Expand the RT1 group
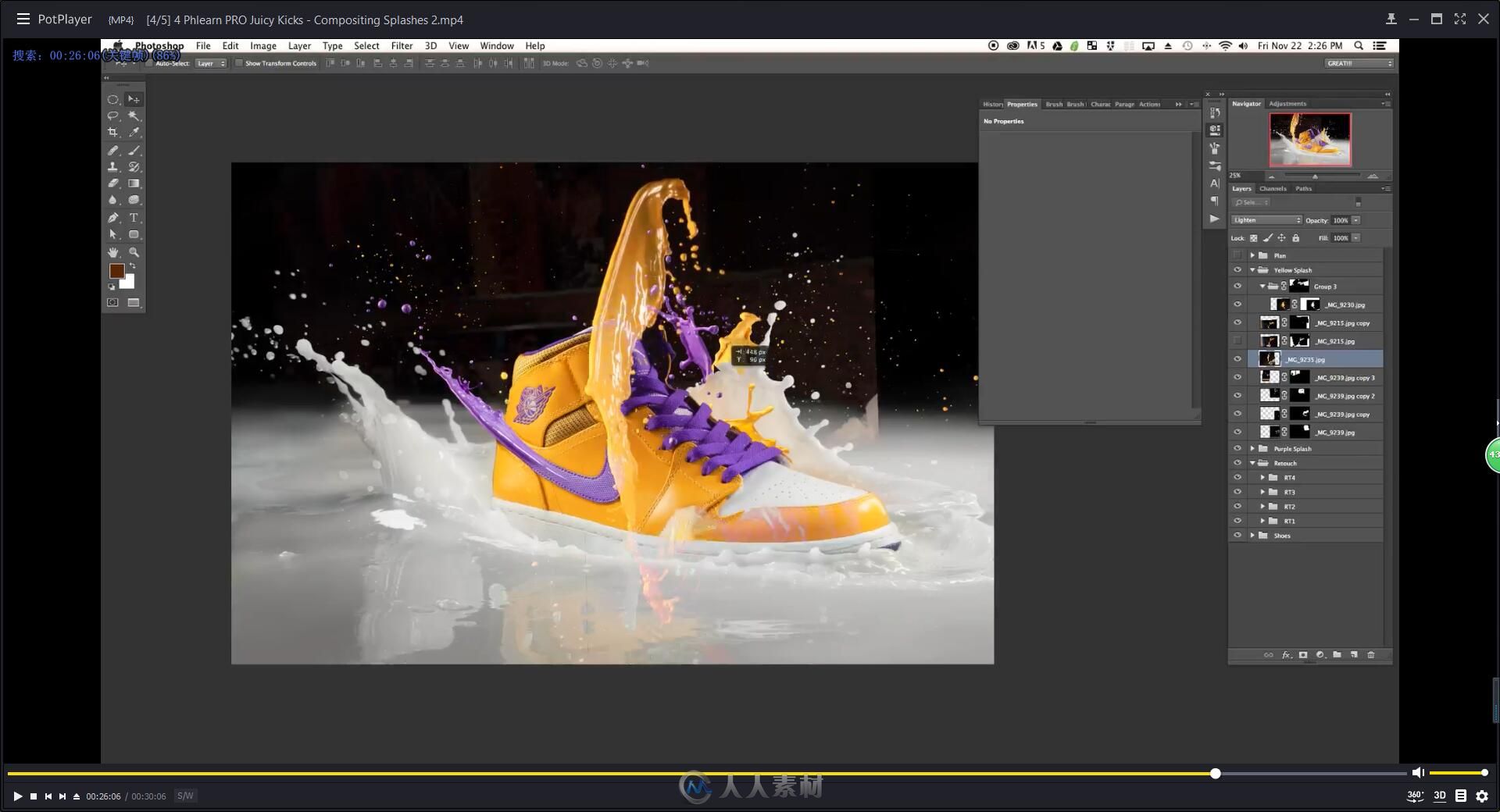 pos(1262,521)
